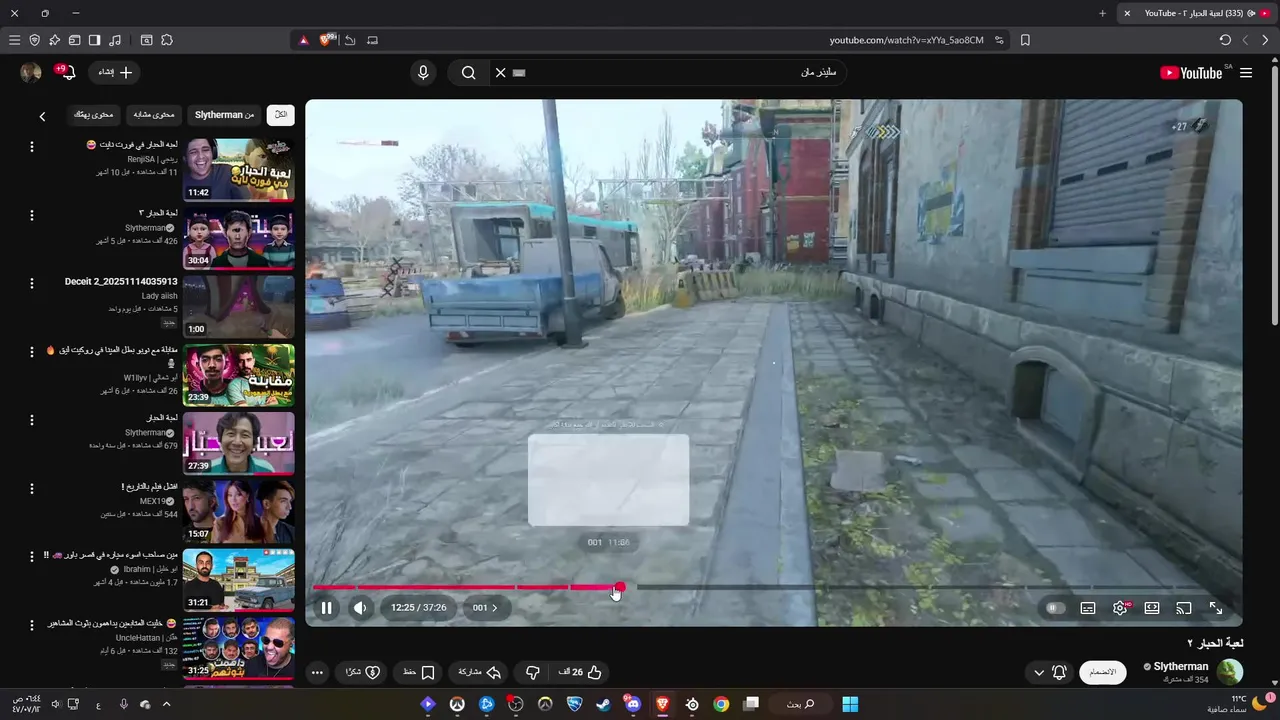Select the من Slytherman filter chip

(x=224, y=115)
